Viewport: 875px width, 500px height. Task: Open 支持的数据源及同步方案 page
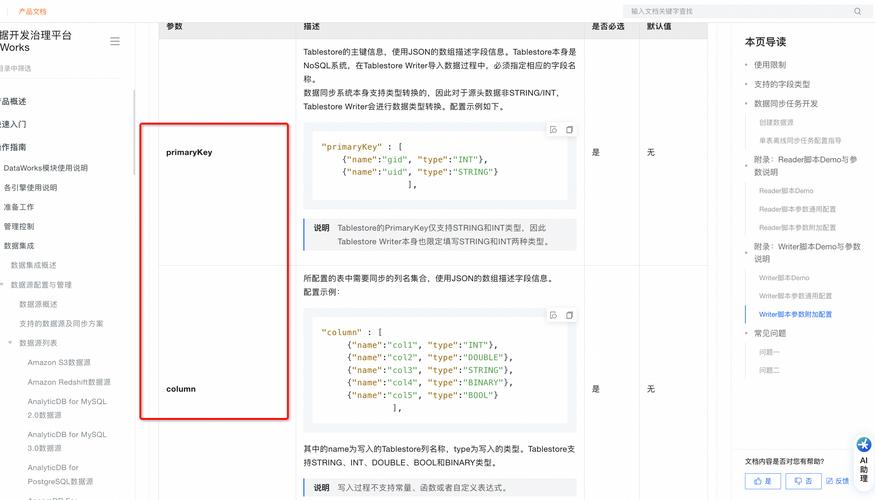[61, 324]
